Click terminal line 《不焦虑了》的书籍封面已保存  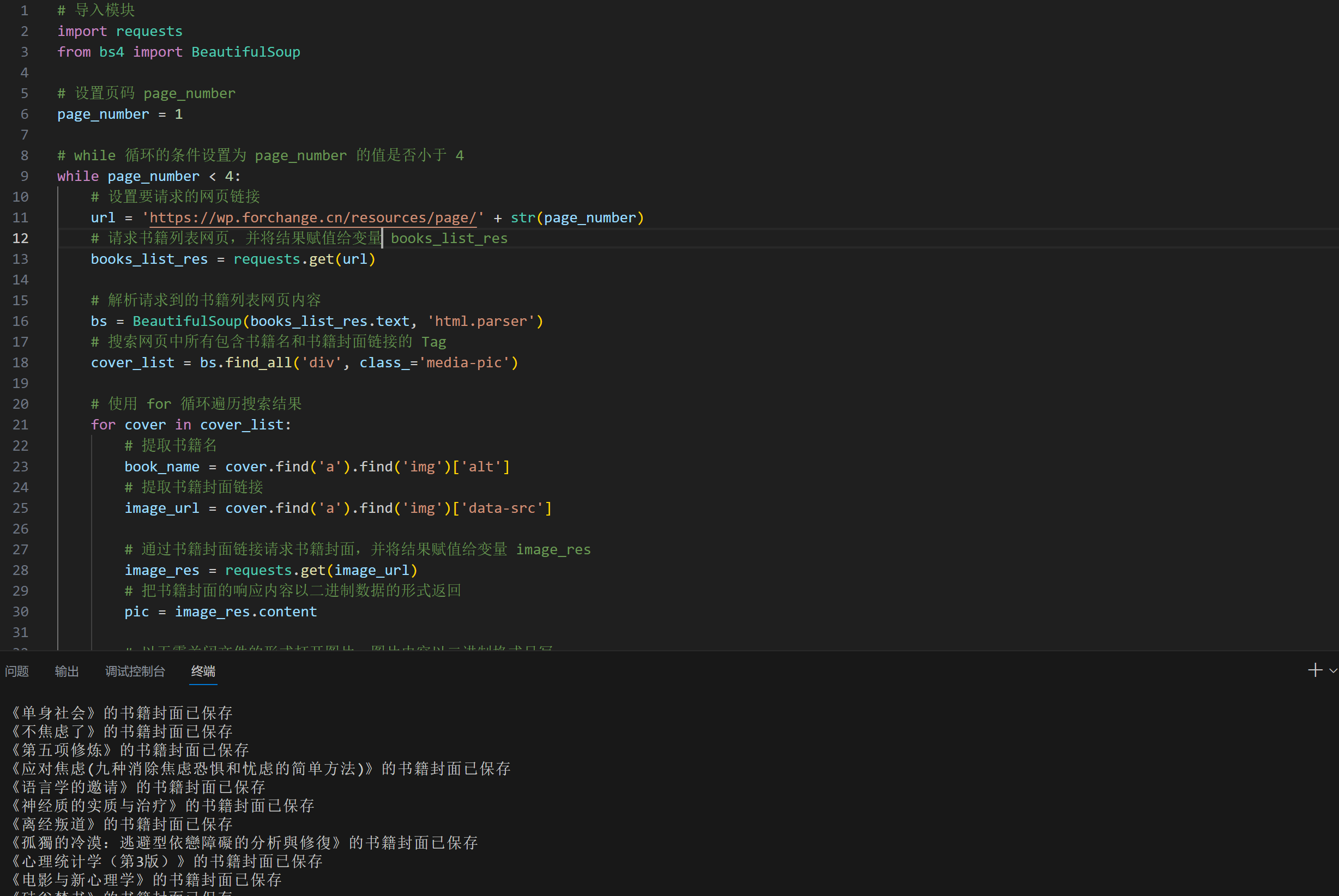(x=122, y=731)
